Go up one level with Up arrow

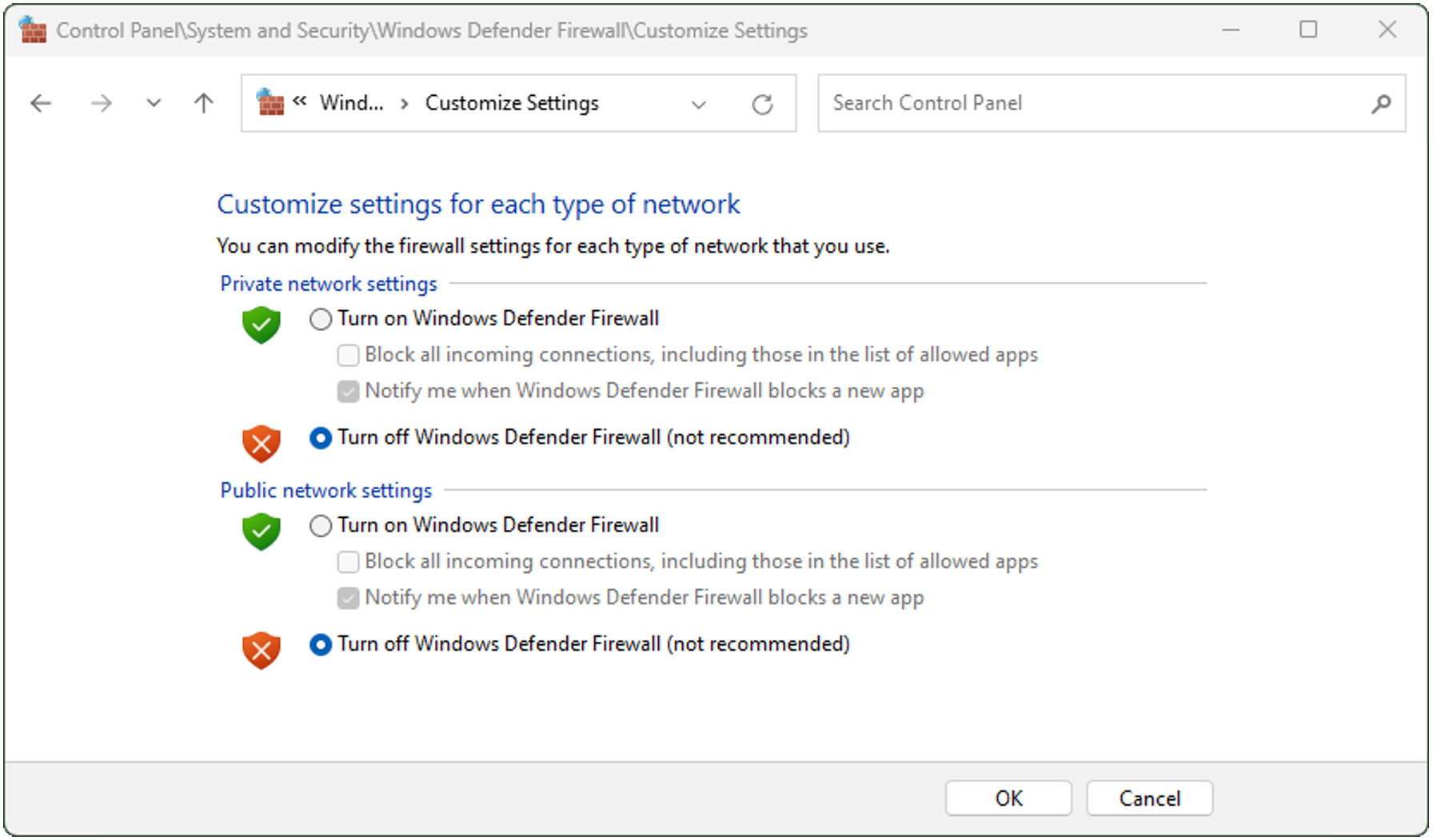pos(204,103)
